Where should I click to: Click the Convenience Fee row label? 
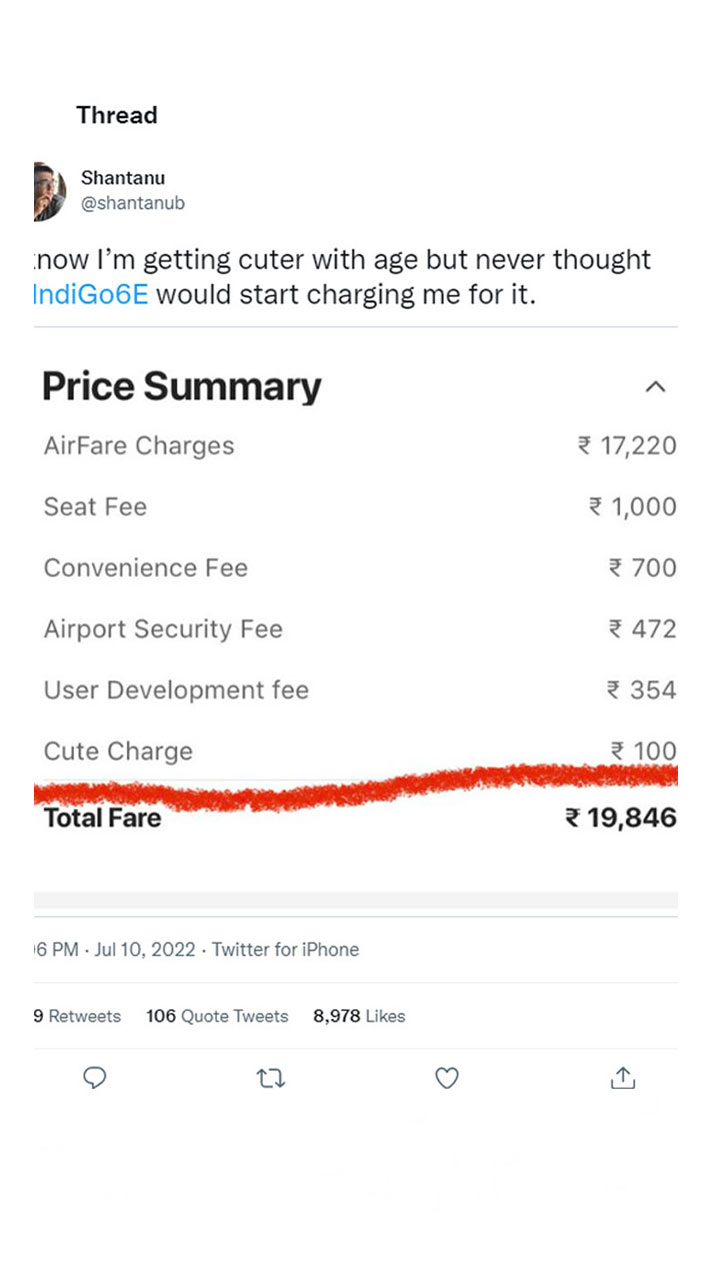click(146, 568)
